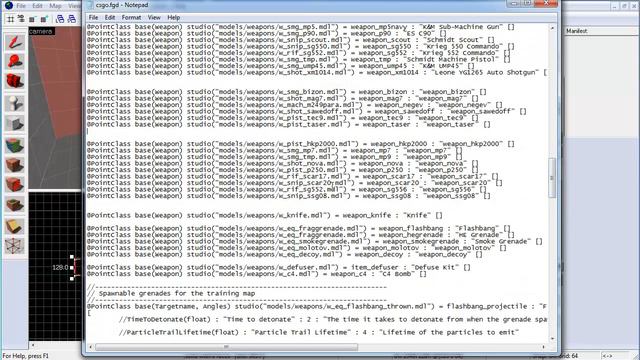Screen dimensions: 640x360
Task: Click the '//ParticleTrailLifetime(float)' line
Action: [319, 332]
